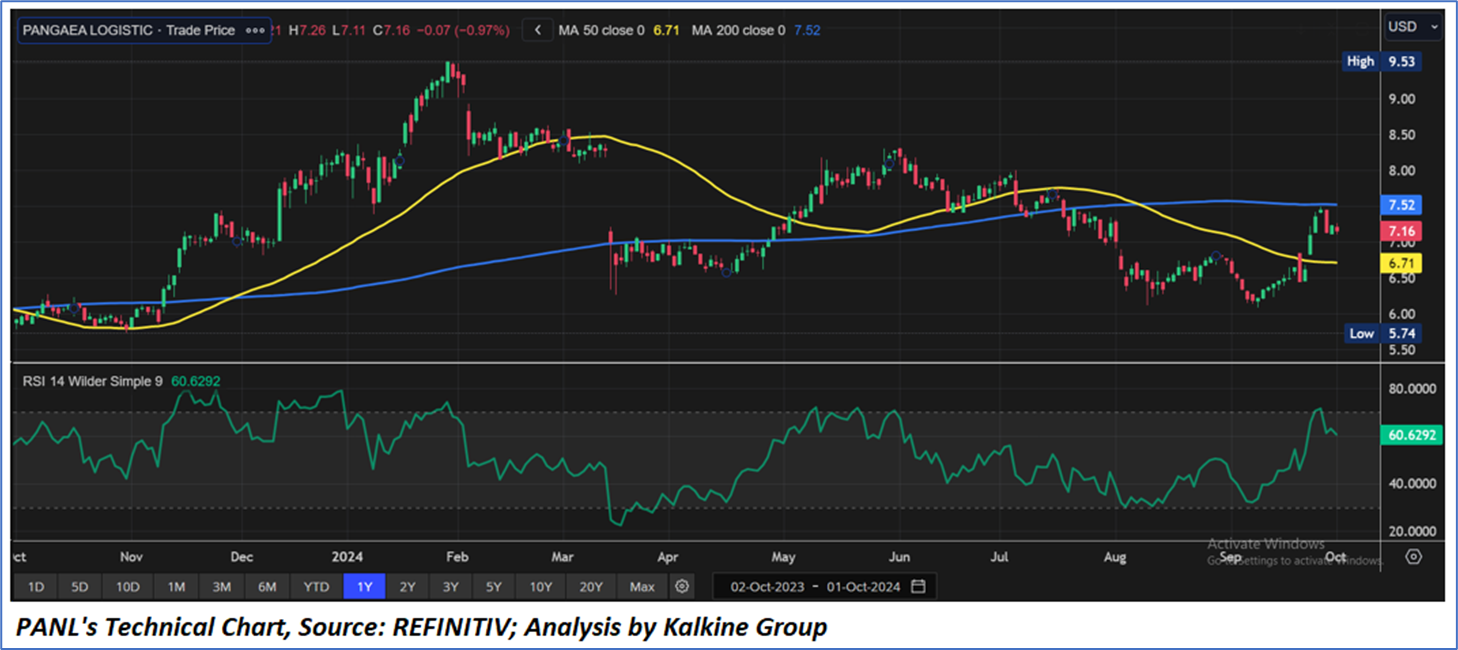Select the PANGAEA LOGISTIC Trade Price symbol box
The width and height of the screenshot is (1458, 650).
pos(144,31)
